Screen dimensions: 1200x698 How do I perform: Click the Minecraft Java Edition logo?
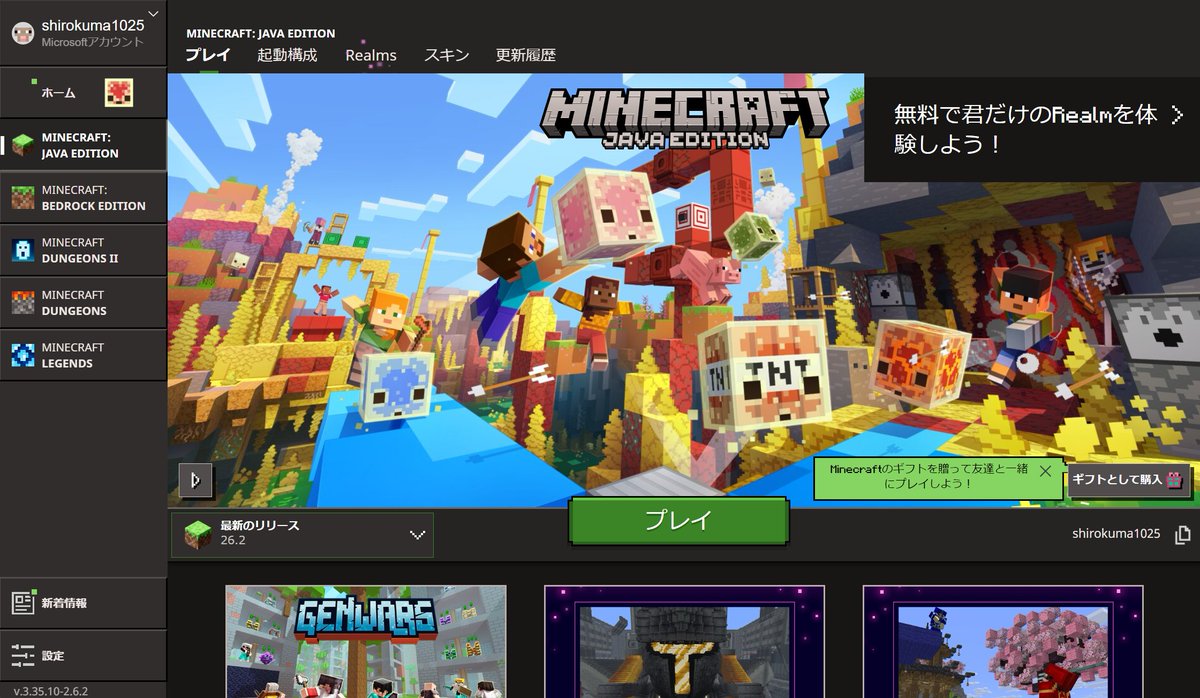point(685,119)
